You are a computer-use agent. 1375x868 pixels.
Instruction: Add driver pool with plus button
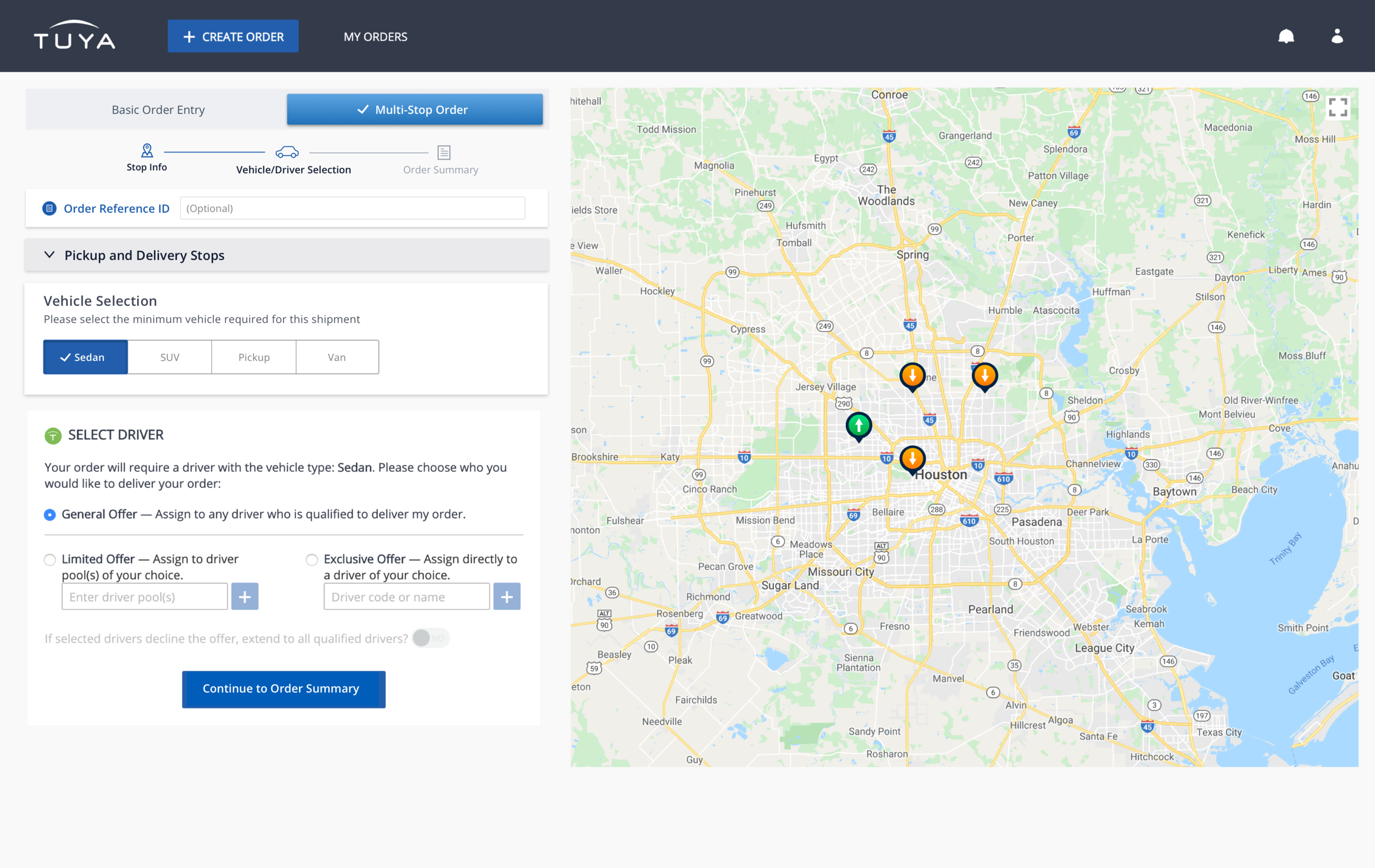(x=245, y=597)
